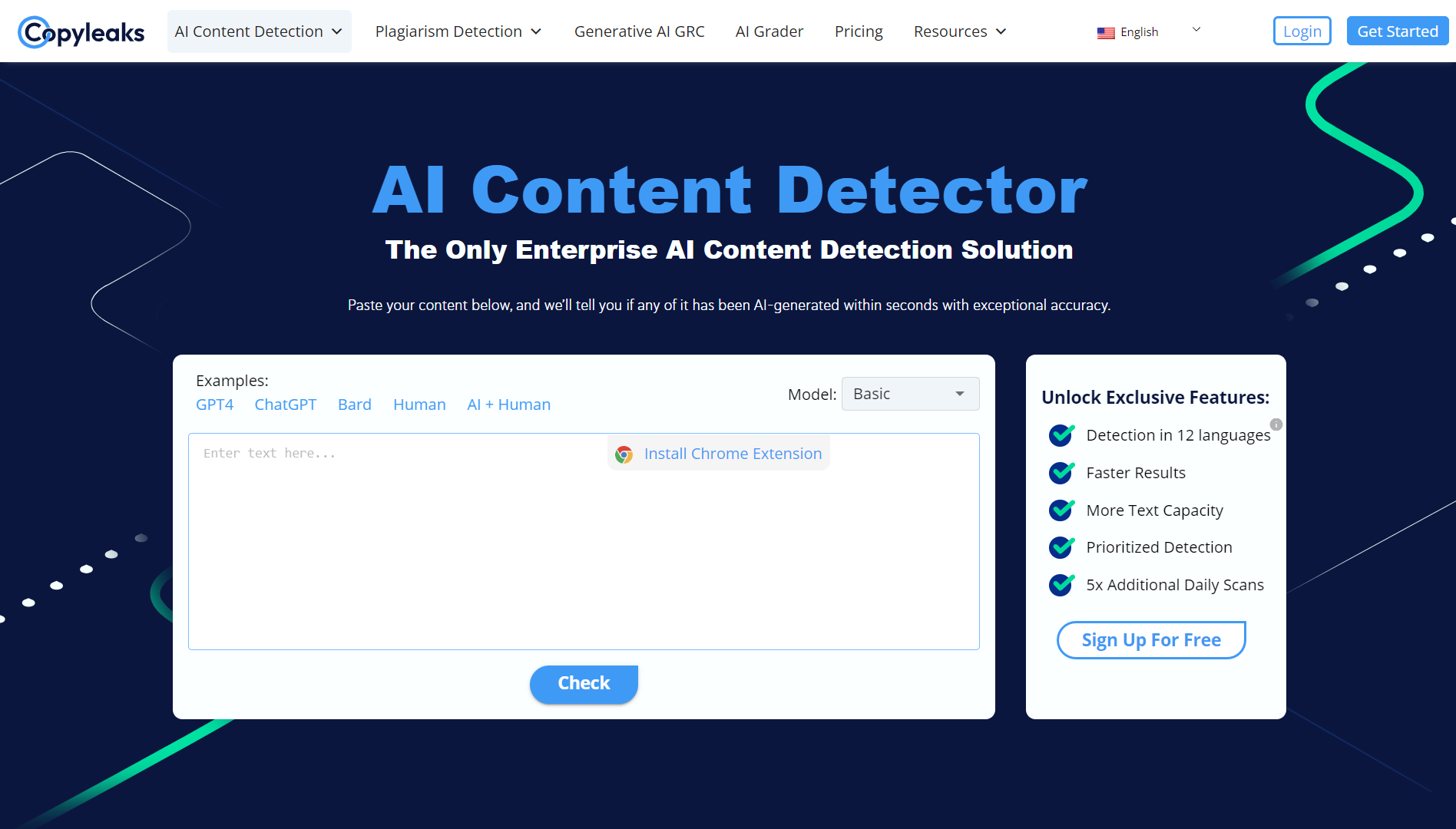This screenshot has height=829, width=1456.
Task: Click the AI Content Detector heading
Action: coord(730,190)
